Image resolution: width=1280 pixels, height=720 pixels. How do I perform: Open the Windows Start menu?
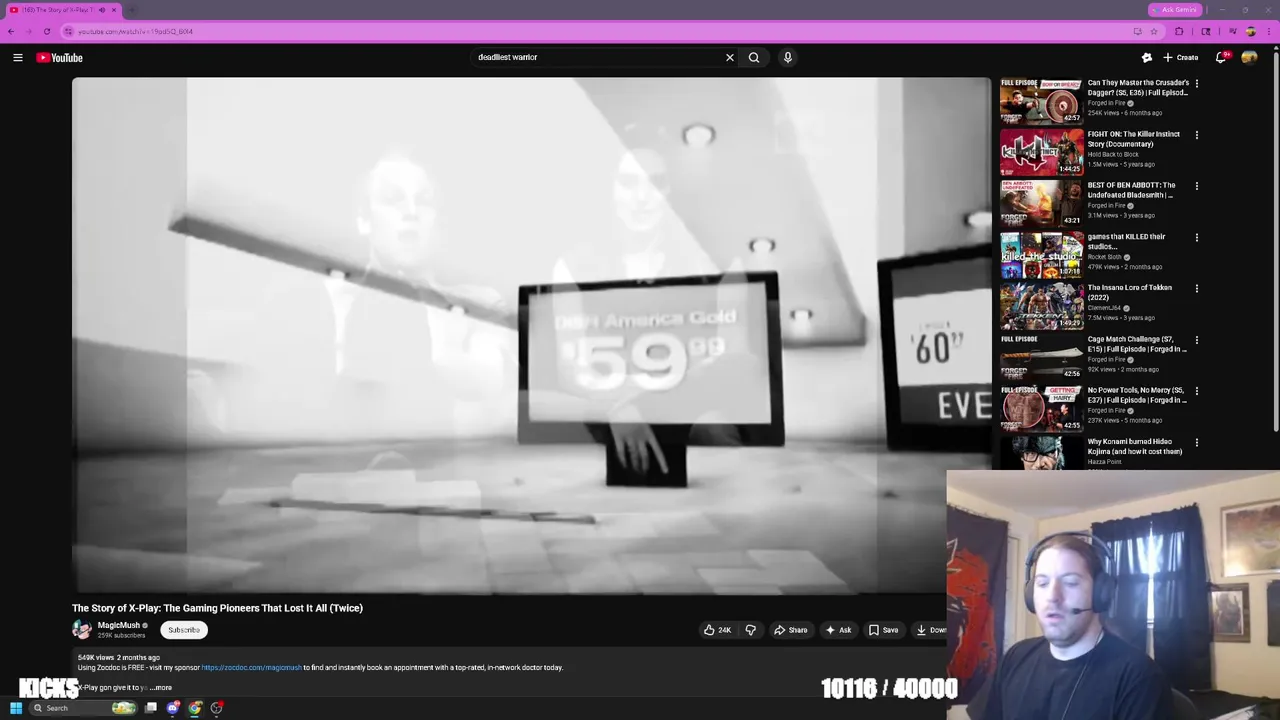point(16,708)
